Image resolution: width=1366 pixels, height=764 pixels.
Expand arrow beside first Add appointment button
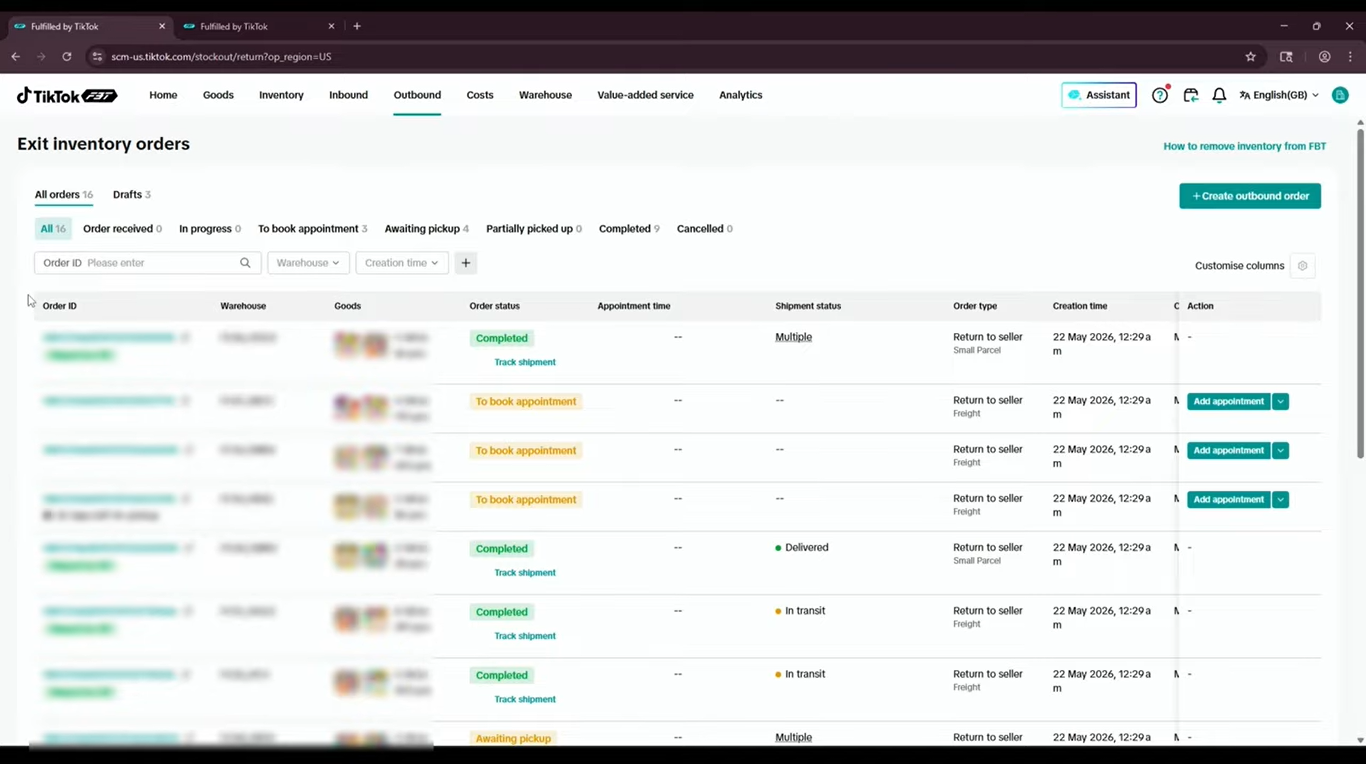[1280, 401]
